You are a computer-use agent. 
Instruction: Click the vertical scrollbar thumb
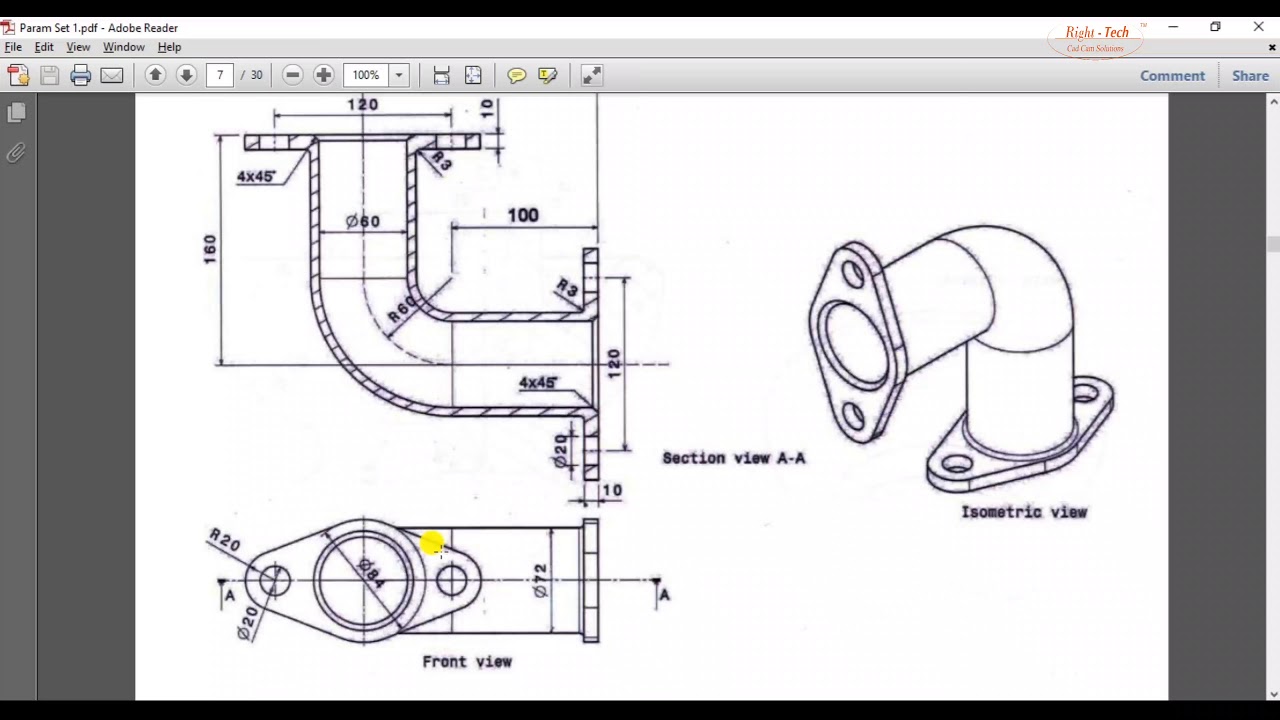[x=1273, y=244]
